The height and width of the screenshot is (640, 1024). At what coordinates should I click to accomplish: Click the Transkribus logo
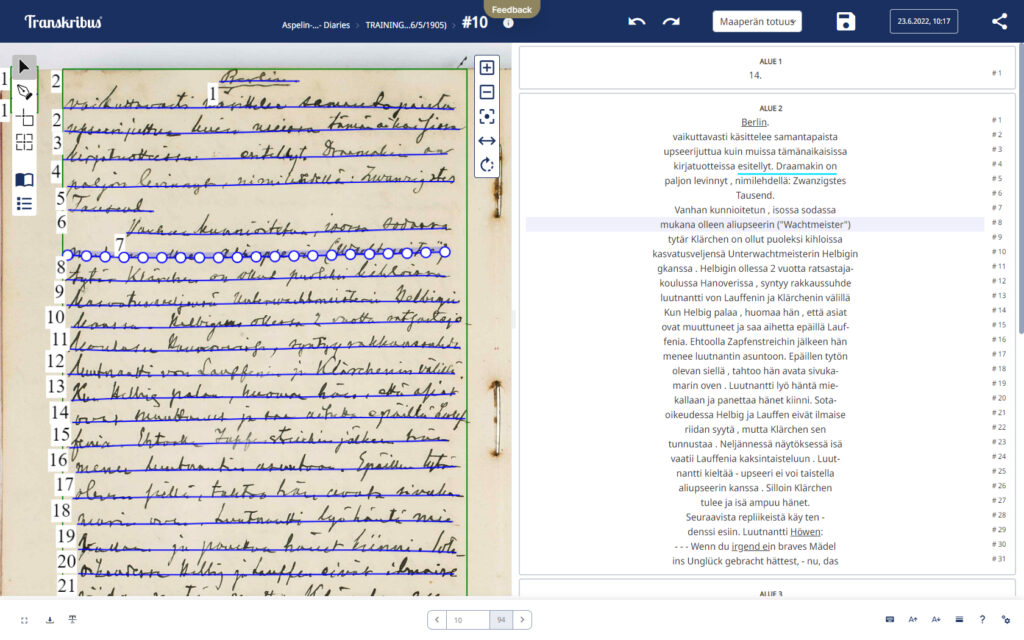pos(63,22)
